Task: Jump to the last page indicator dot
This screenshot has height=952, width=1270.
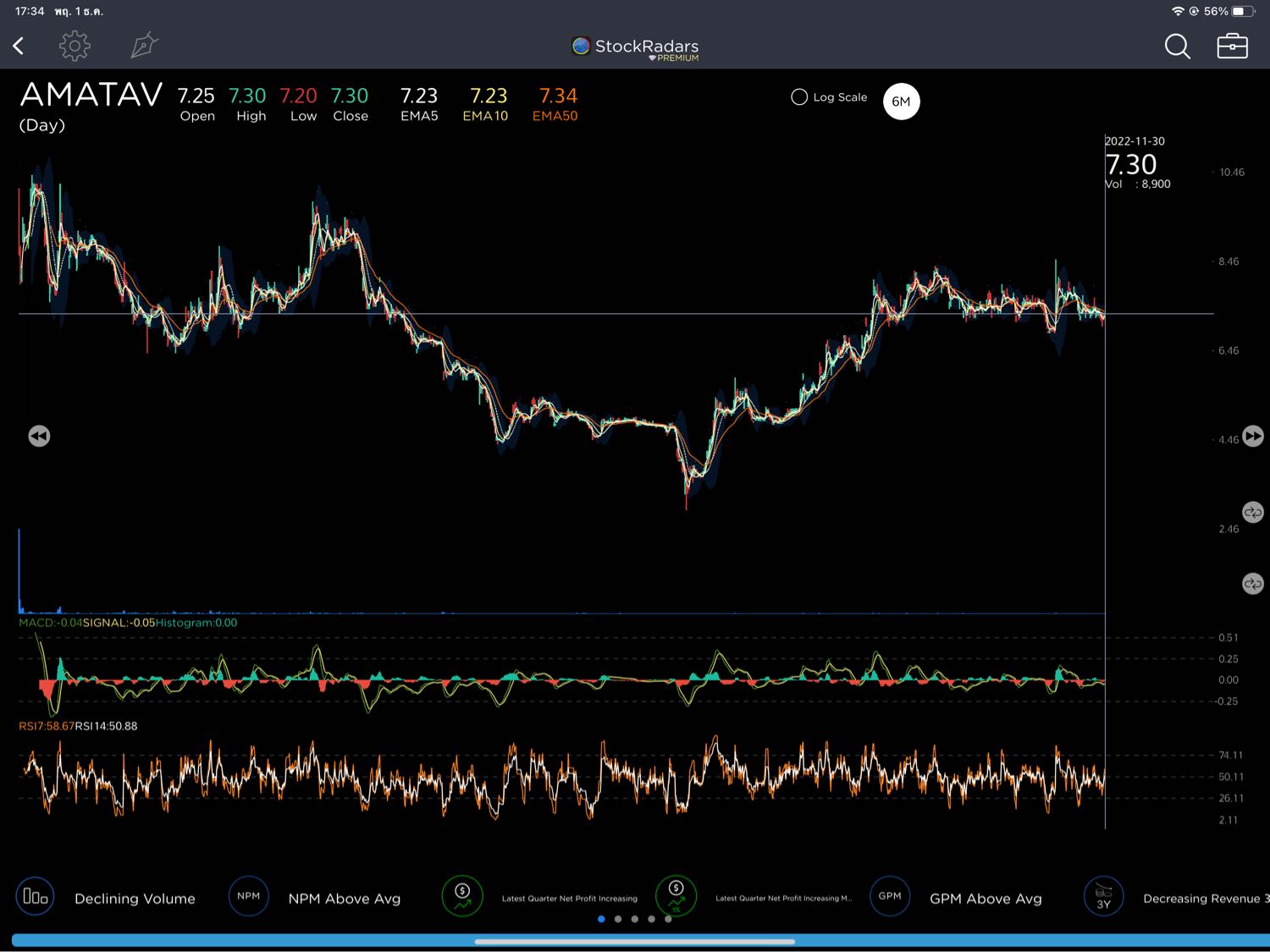Action: 668,919
